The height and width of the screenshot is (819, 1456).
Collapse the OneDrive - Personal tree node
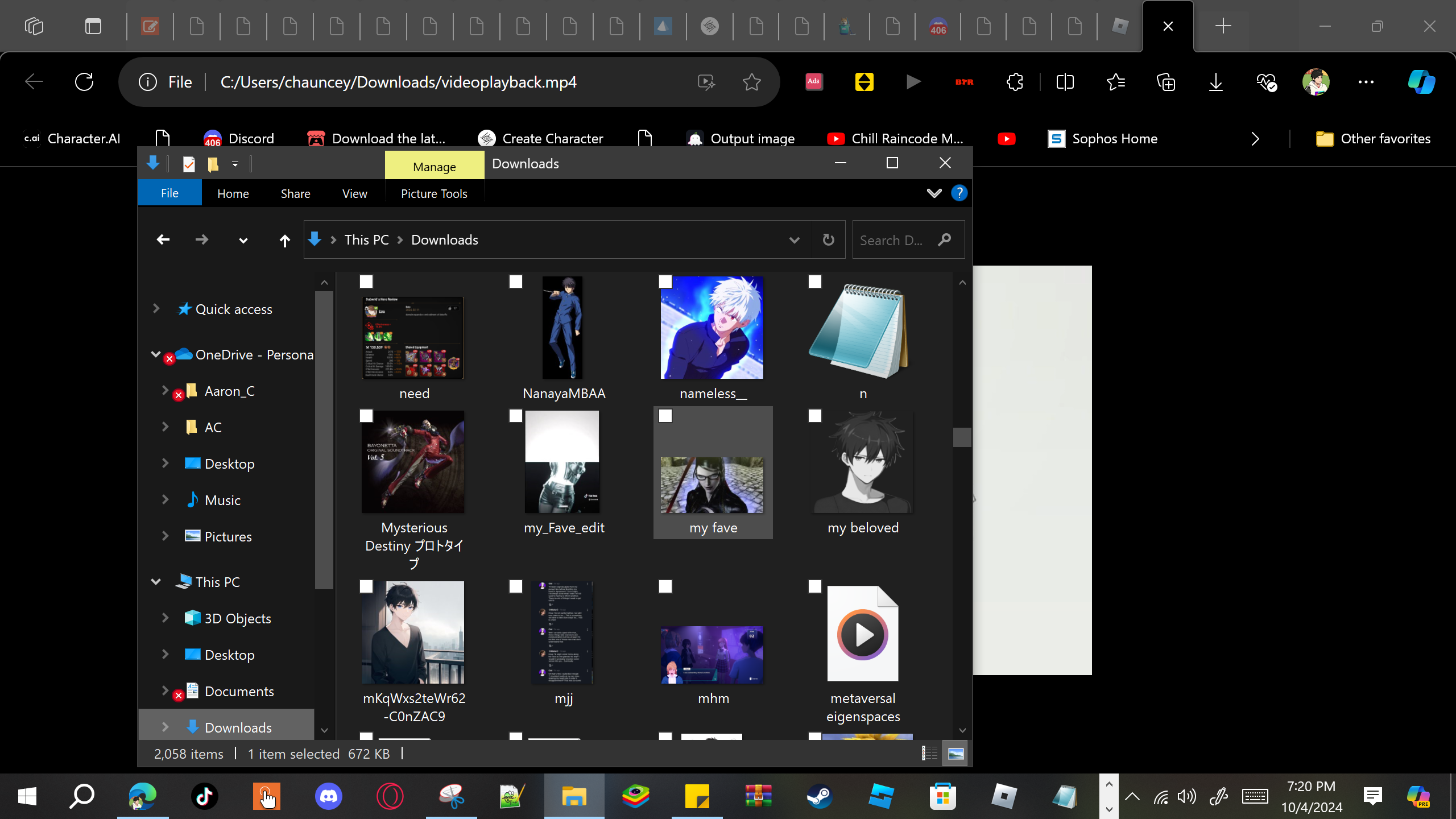coord(156,354)
